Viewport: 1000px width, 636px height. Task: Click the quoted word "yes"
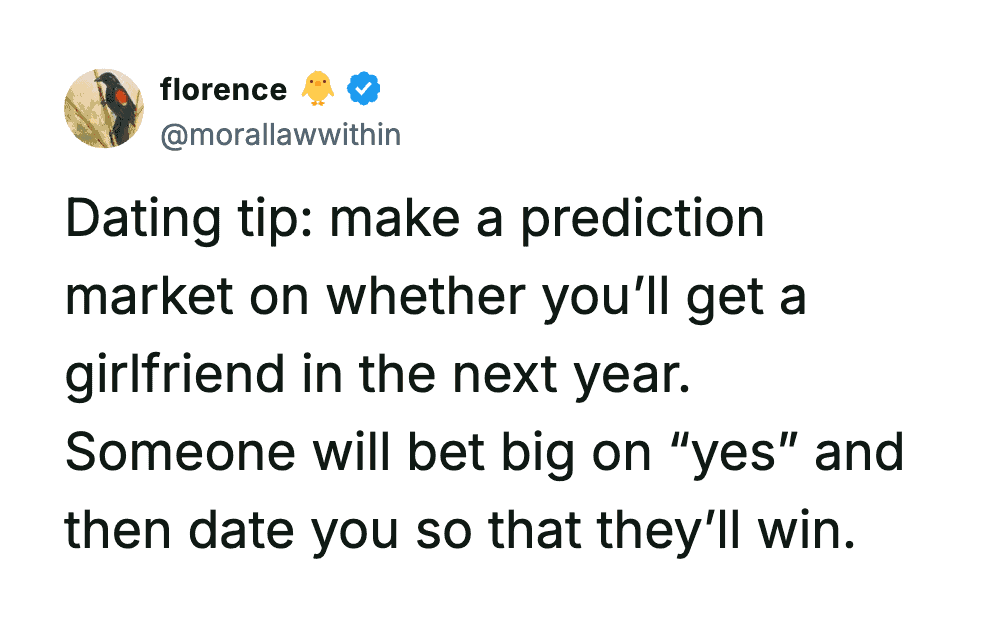[x=723, y=454]
